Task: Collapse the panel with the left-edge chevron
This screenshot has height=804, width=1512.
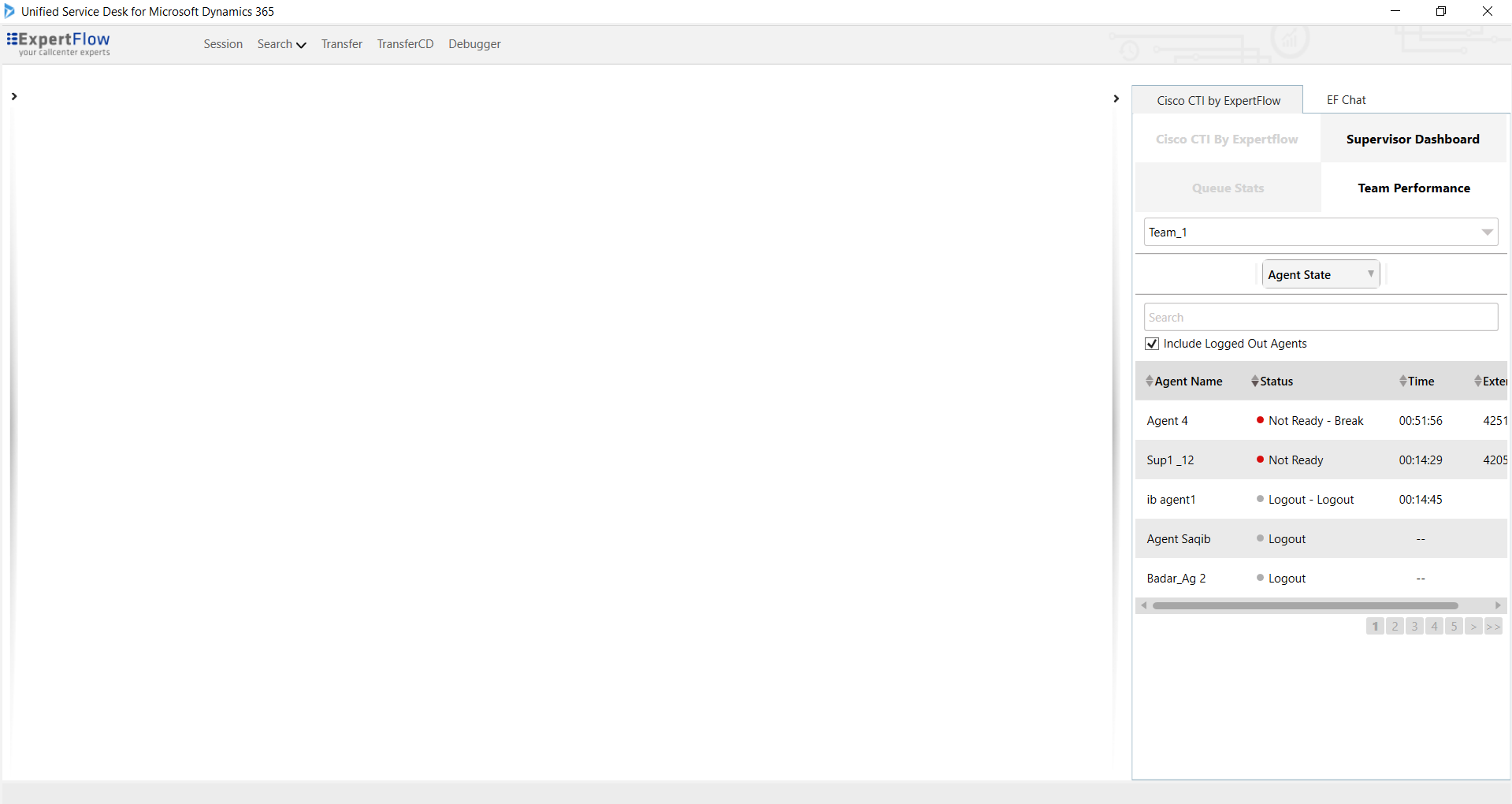Action: point(14,97)
